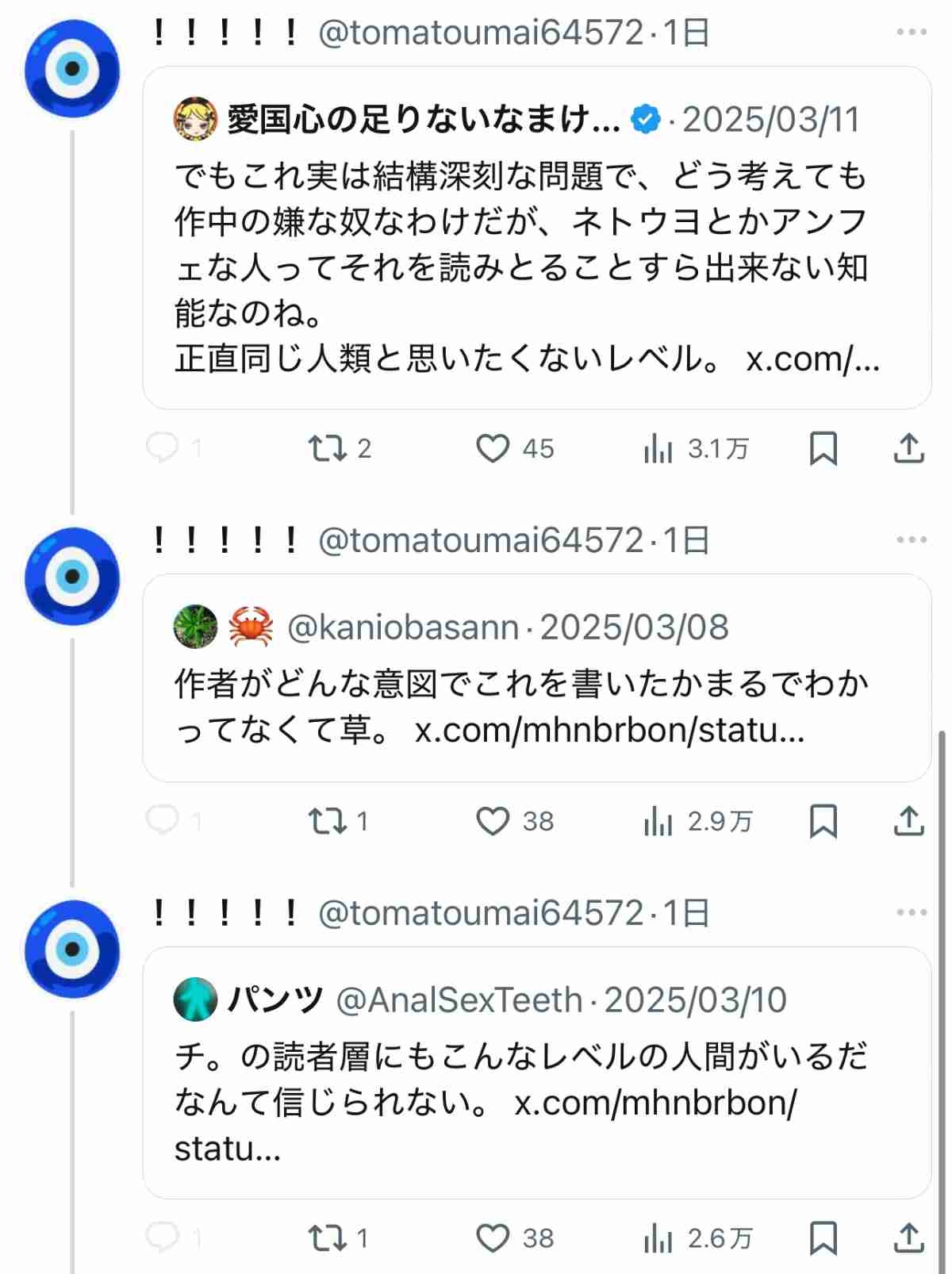
Task: Open profile avatar of first post
Action: [x=72, y=69]
